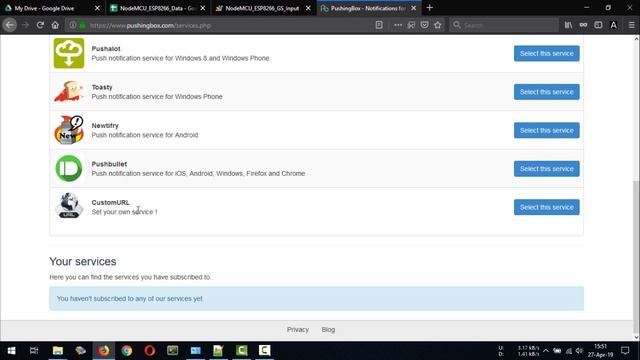Click the pushingbox.com address bar URL
Viewport: 640px width, 360px height.
pyautogui.click(x=151, y=25)
